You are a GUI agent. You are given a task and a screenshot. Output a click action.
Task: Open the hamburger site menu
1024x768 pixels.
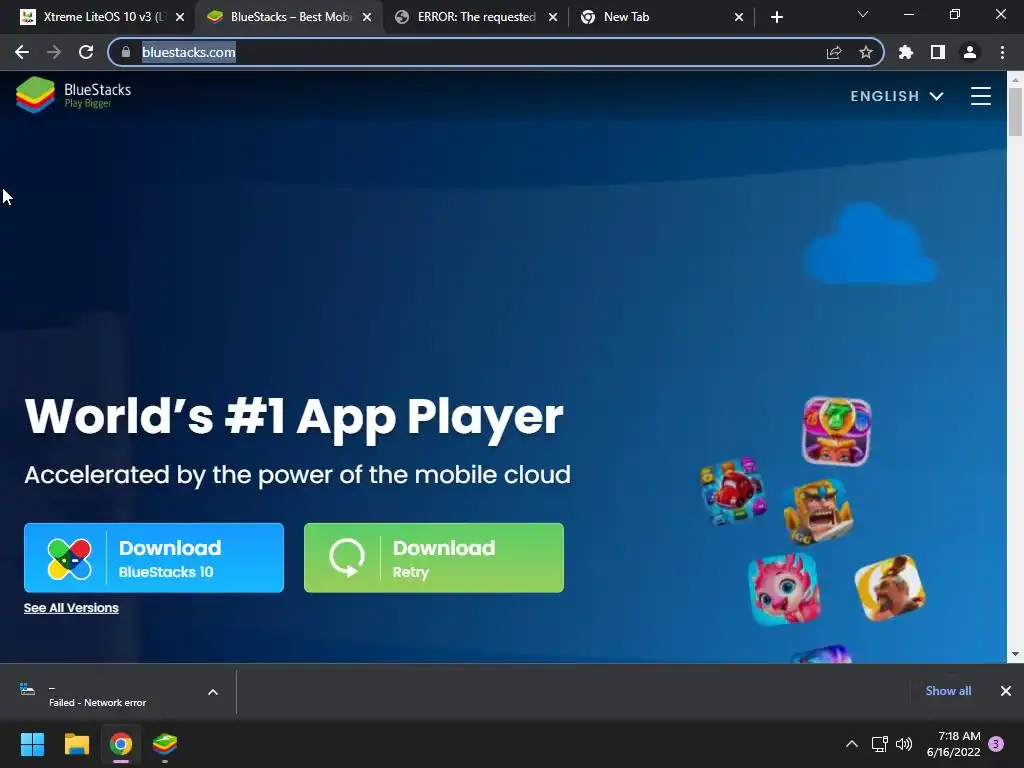981,96
